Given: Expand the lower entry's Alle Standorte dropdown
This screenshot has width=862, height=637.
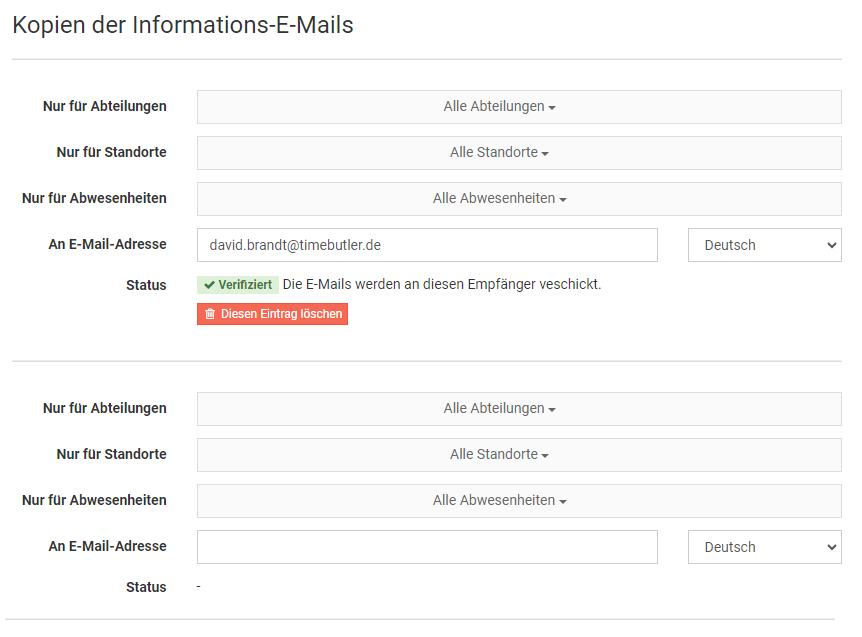Looking at the screenshot, I should click(x=519, y=455).
